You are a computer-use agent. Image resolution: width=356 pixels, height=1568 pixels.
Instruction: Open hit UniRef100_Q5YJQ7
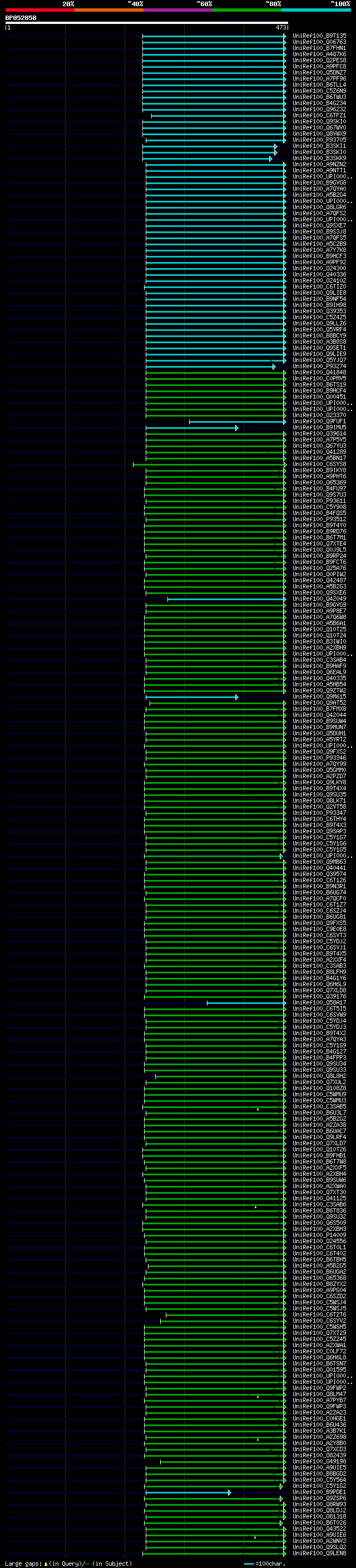[x=319, y=360]
